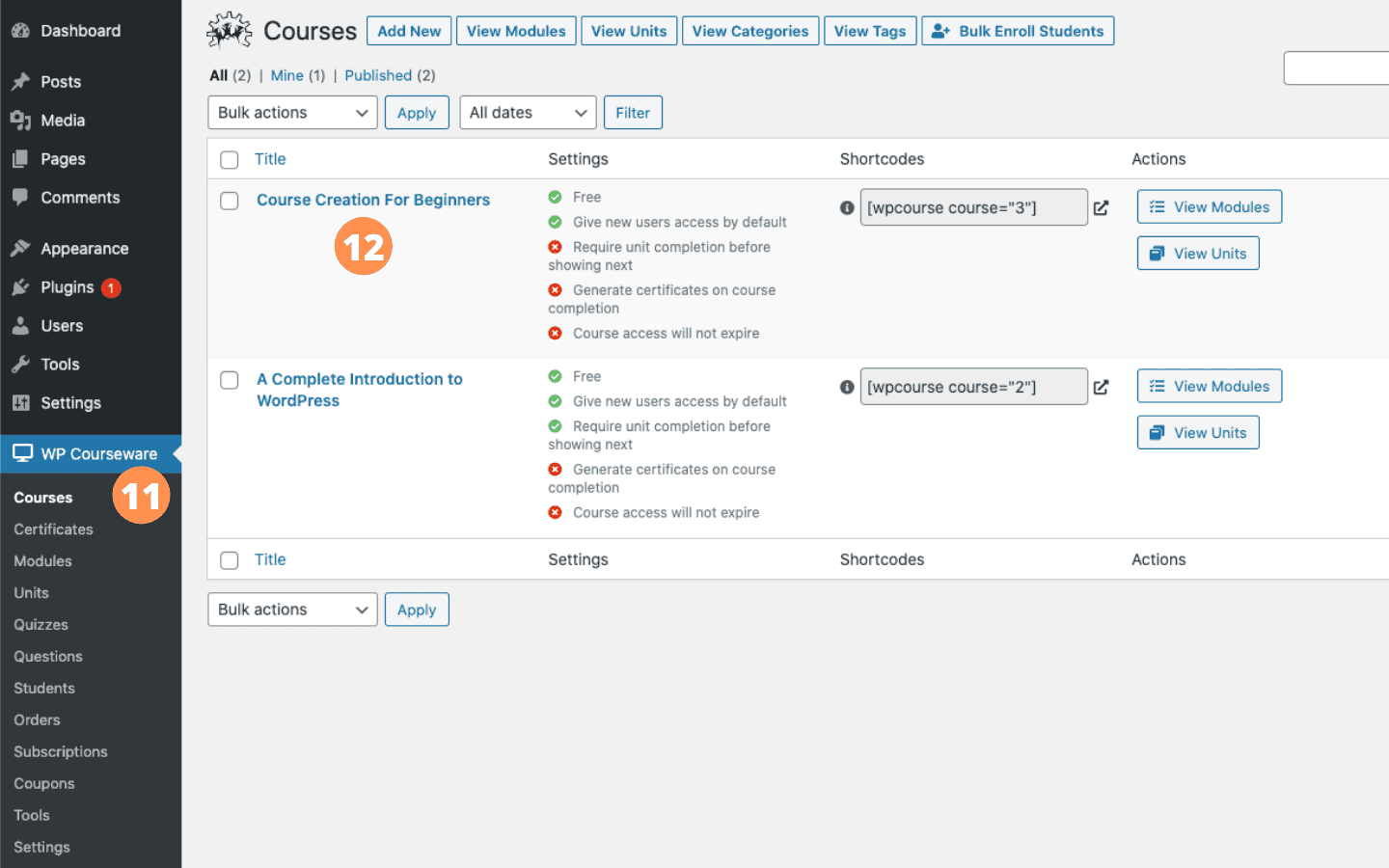Open Modules submenu item
Image resolution: width=1389 pixels, height=868 pixels.
click(42, 561)
